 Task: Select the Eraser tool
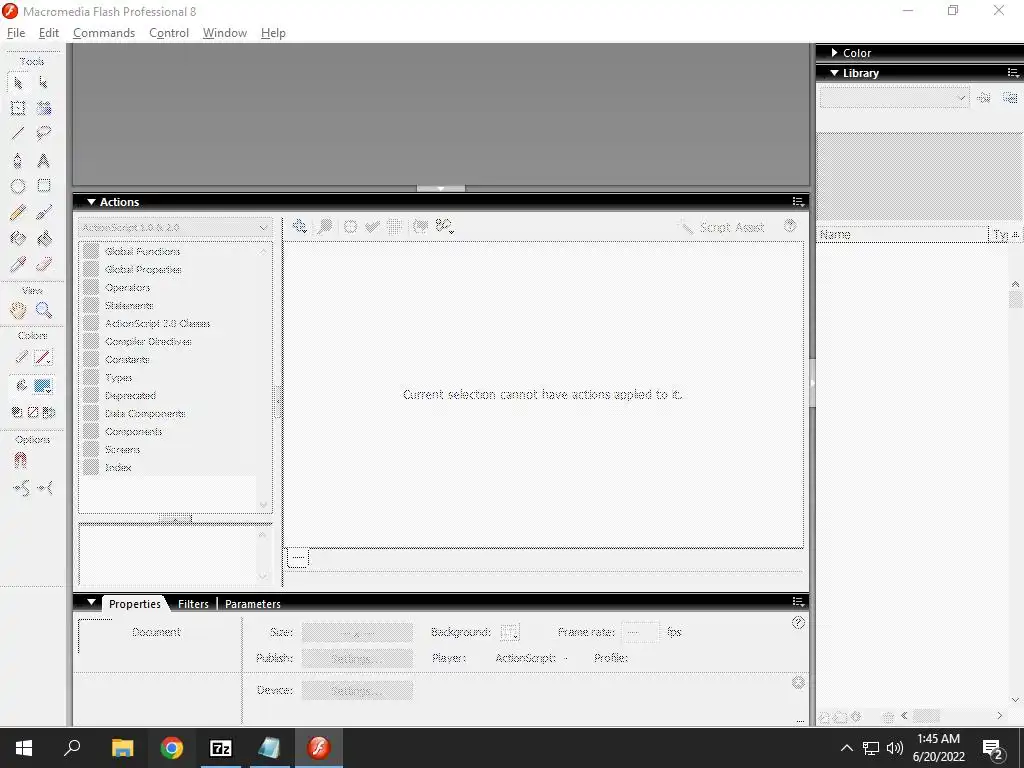(x=43, y=264)
